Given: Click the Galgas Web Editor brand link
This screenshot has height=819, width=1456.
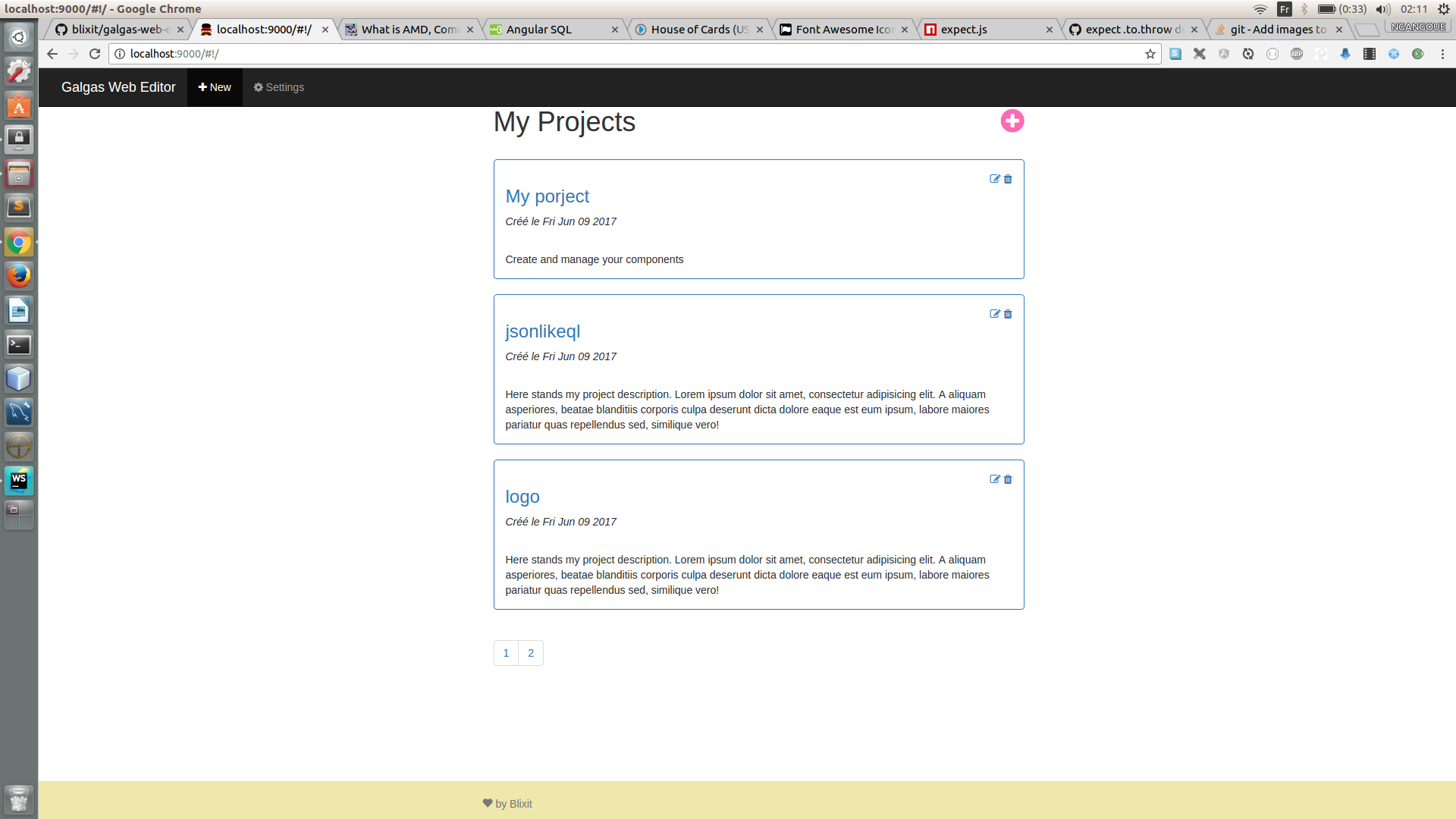Looking at the screenshot, I should tap(118, 87).
